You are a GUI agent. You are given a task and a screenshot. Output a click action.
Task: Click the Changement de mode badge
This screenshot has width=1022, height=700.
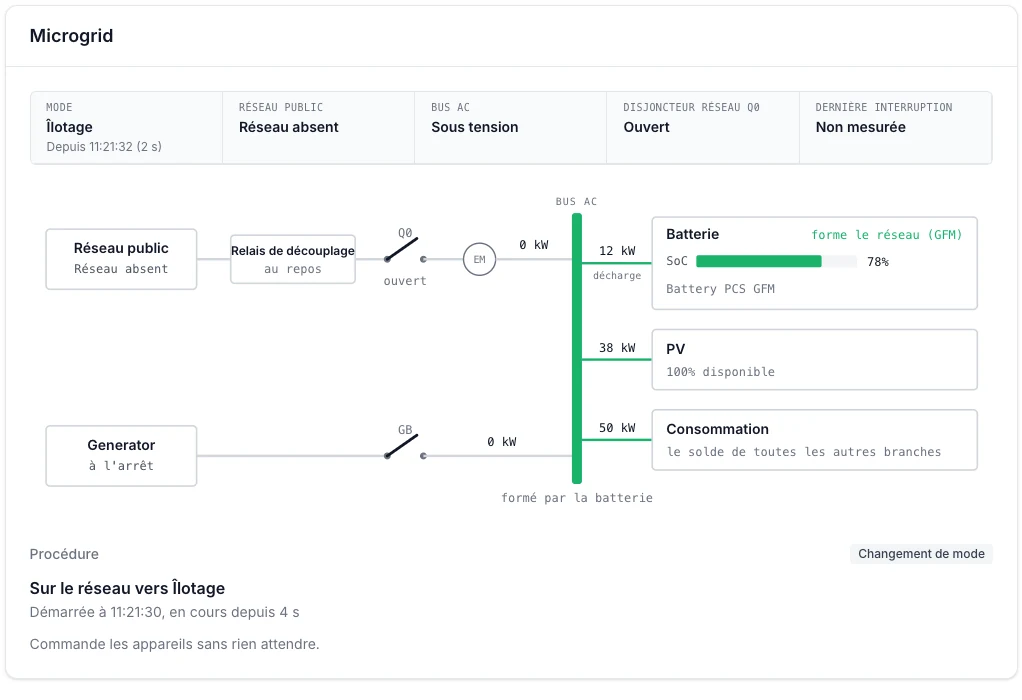[x=921, y=554]
